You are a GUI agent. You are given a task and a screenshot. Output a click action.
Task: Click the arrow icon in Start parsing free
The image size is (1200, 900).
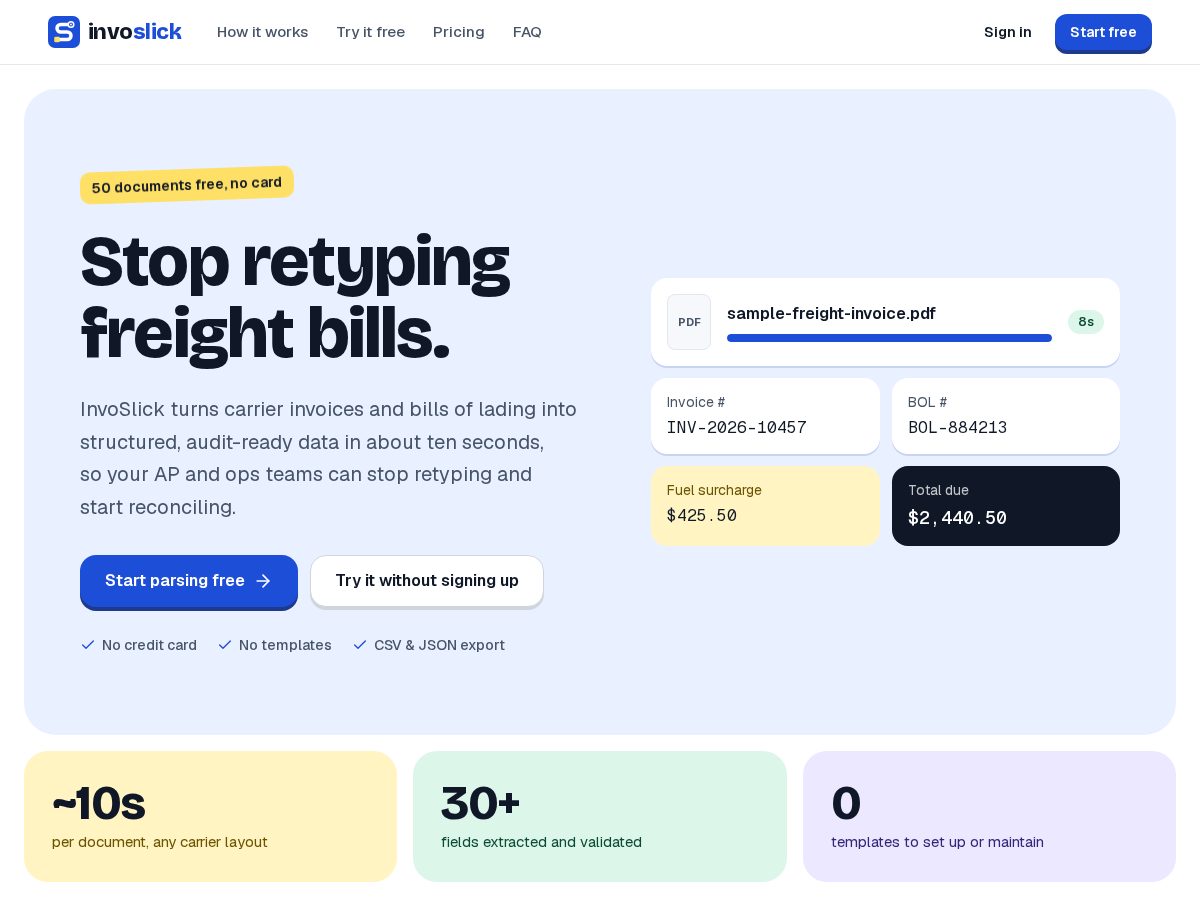pos(263,581)
